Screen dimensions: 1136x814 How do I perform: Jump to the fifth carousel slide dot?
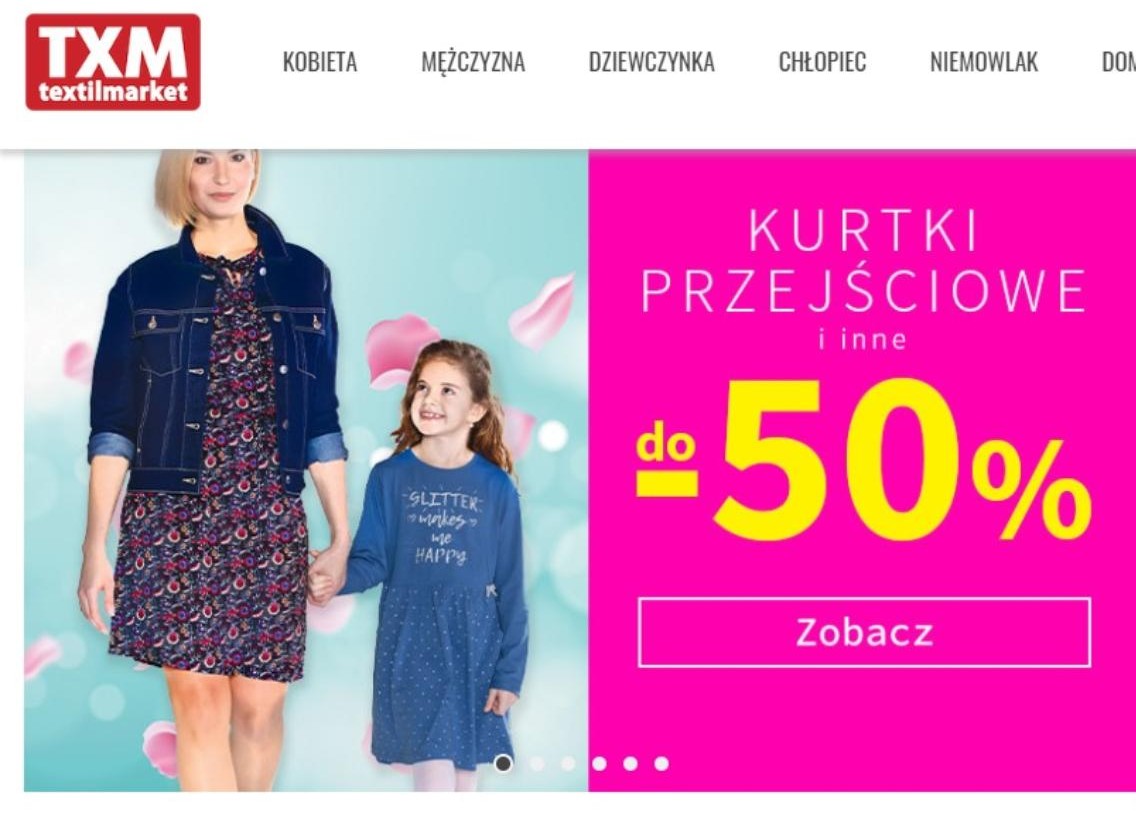pyautogui.click(x=630, y=763)
